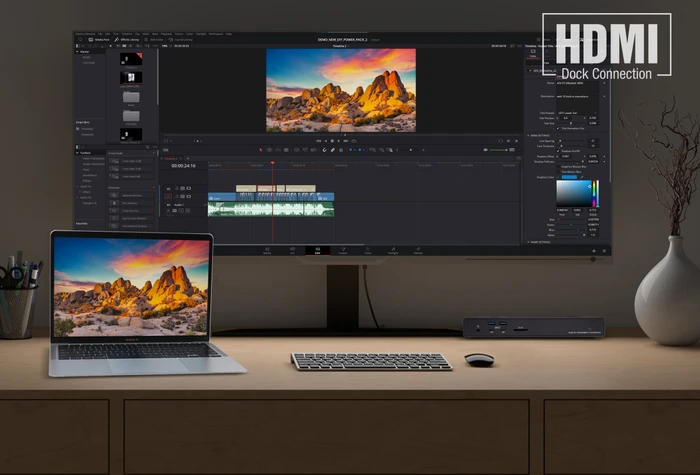
Task: Pick the Blade Edit Mode tool
Action: (x=286, y=150)
